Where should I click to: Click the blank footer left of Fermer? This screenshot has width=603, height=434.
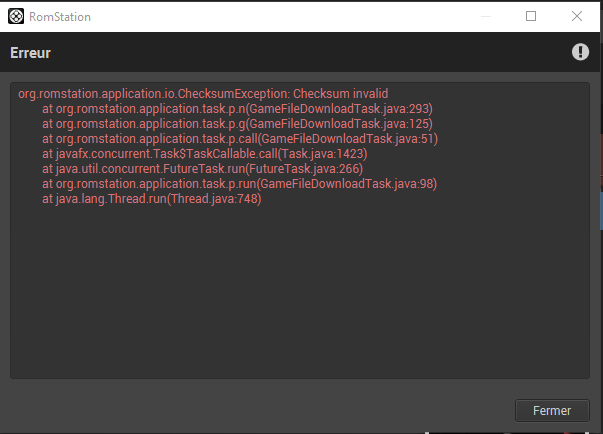250,410
